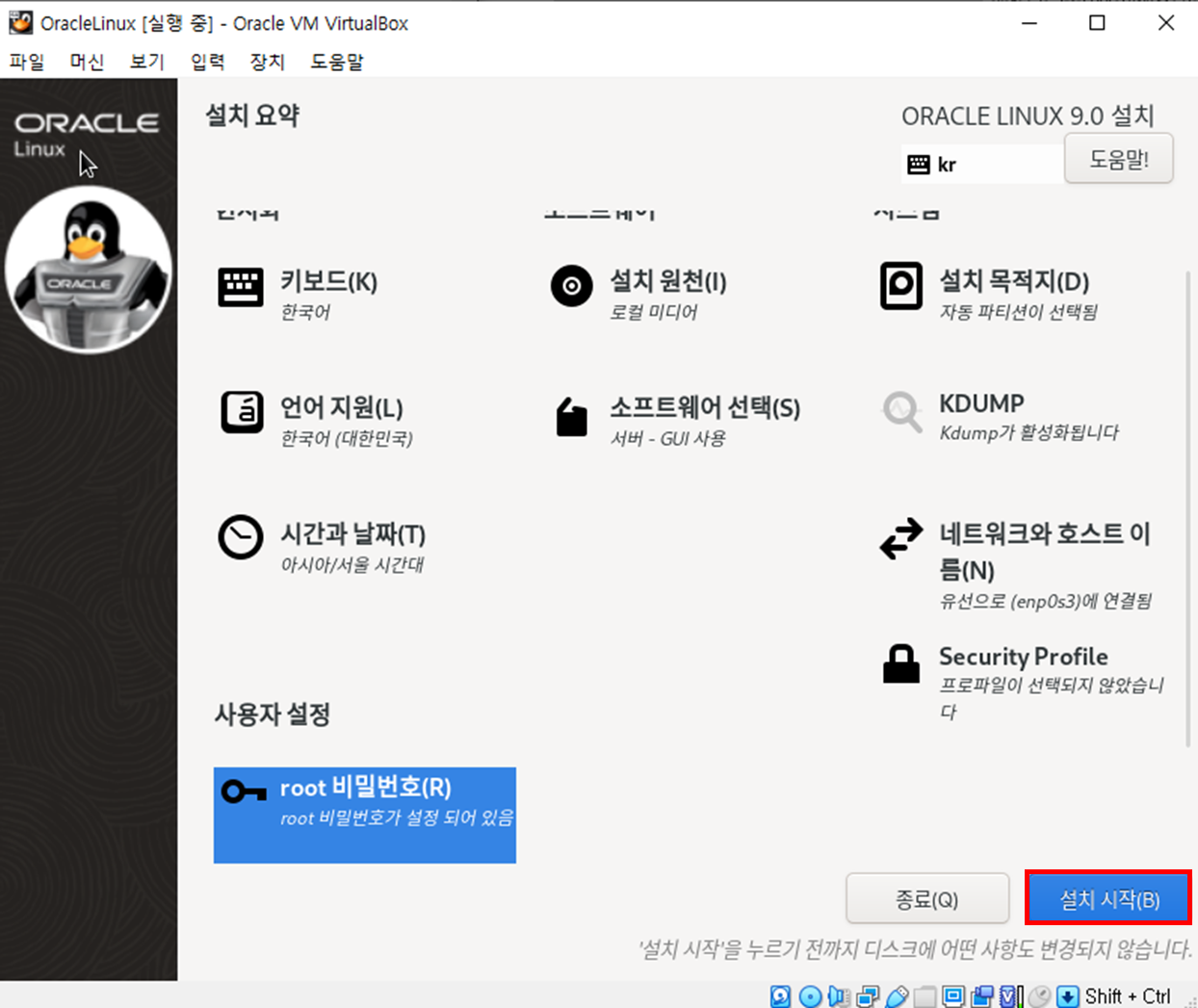1198x1008 pixels.
Task: Minimize the VirtualBox window
Action: coord(1029,22)
